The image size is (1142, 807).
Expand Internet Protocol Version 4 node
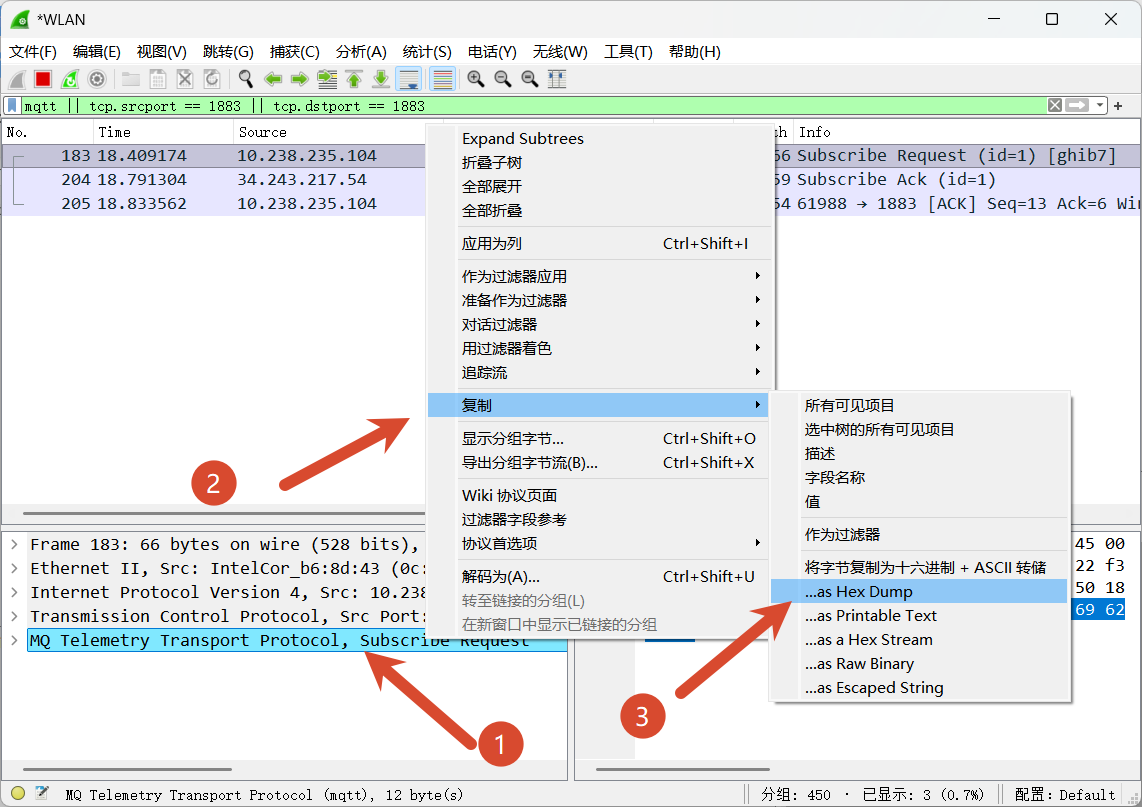pyautogui.click(x=15, y=592)
